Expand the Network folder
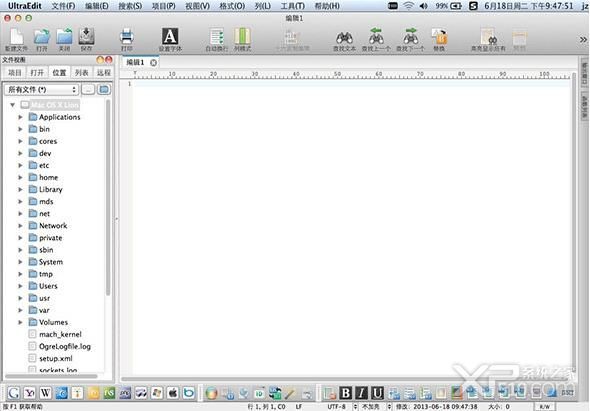This screenshot has width=590, height=411. click(20, 225)
